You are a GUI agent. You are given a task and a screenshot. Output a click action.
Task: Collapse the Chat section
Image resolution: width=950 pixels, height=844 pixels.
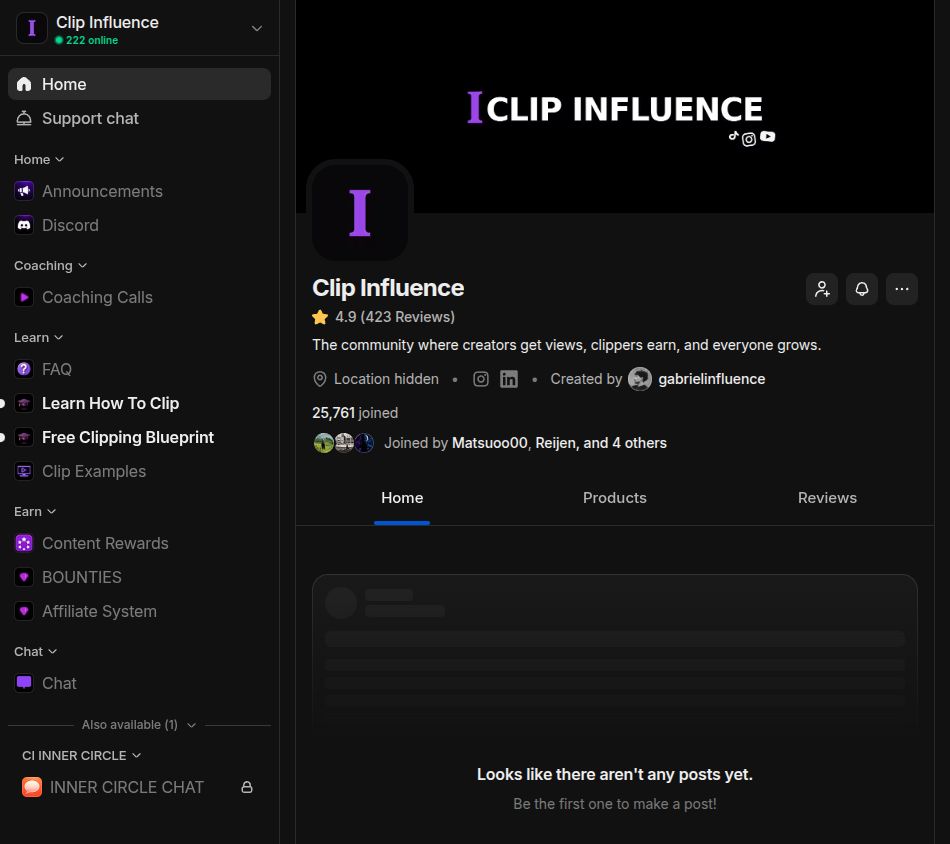pyautogui.click(x=36, y=651)
